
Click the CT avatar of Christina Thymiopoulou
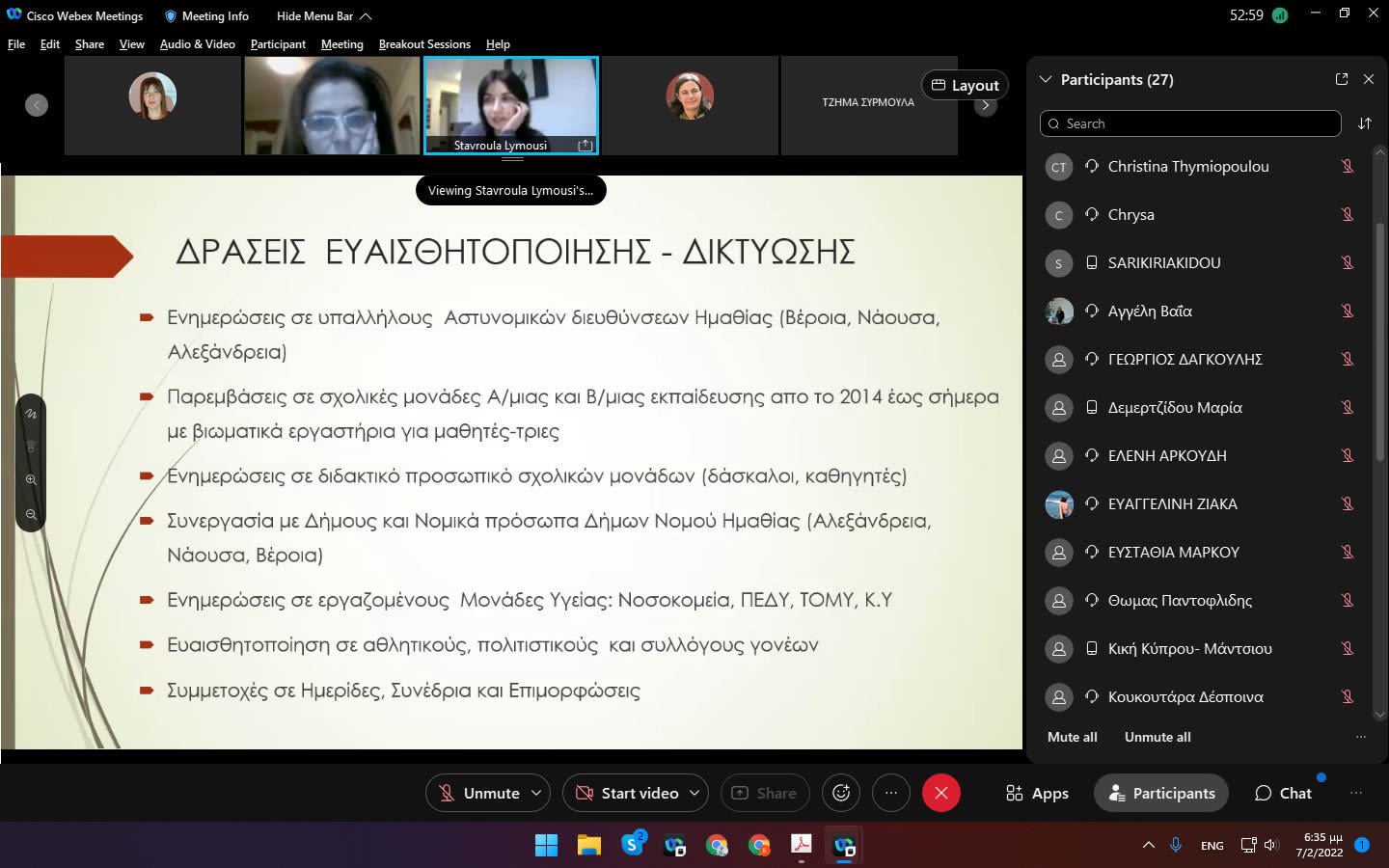(x=1059, y=167)
